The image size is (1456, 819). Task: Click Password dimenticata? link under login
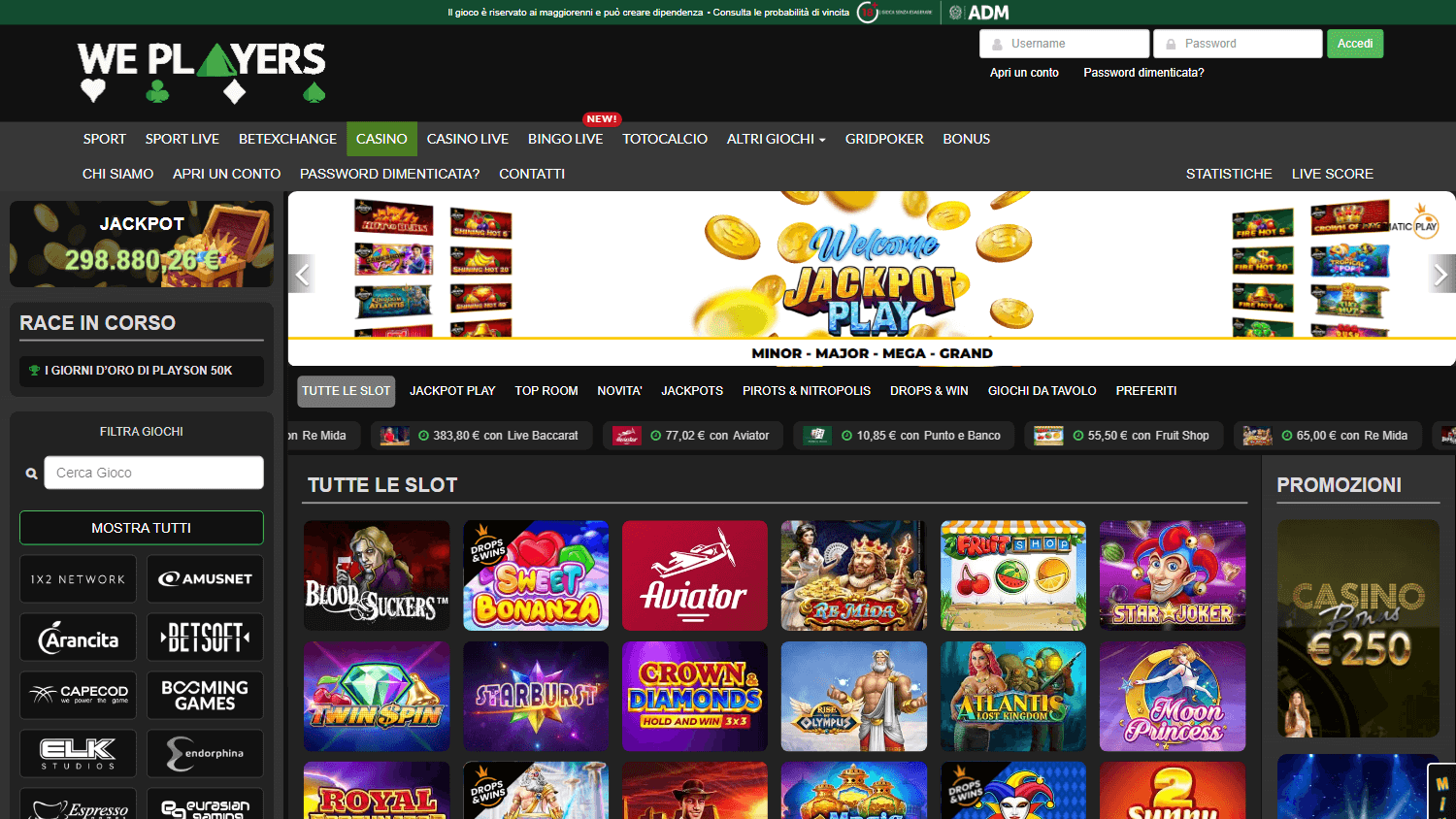click(x=1143, y=73)
